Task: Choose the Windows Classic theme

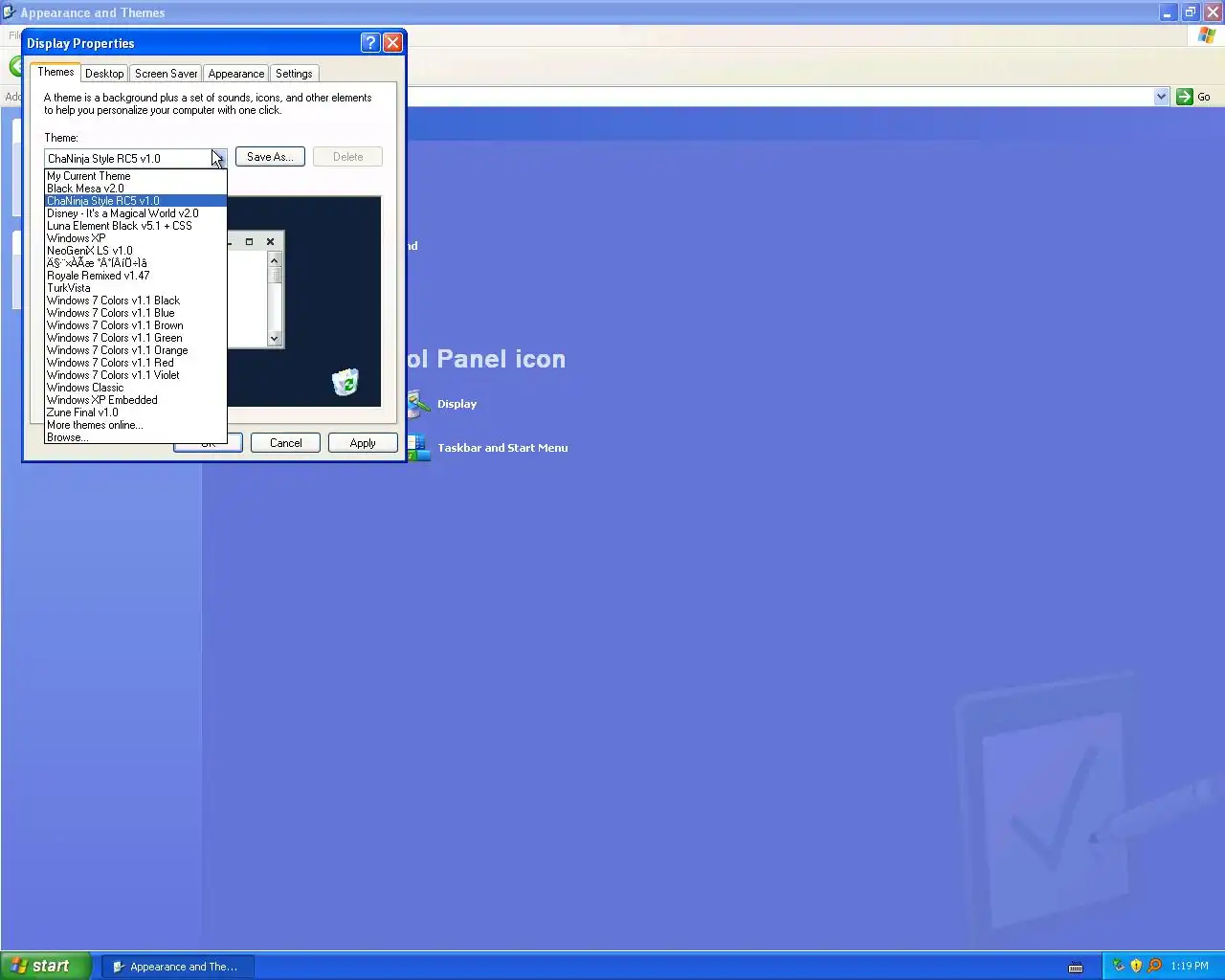Action: [x=135, y=388]
